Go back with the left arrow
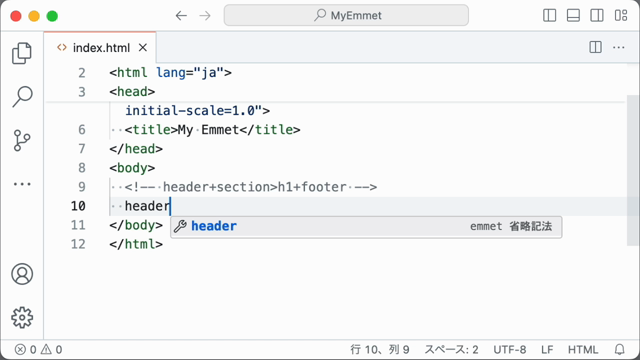640x360 pixels. [x=181, y=16]
